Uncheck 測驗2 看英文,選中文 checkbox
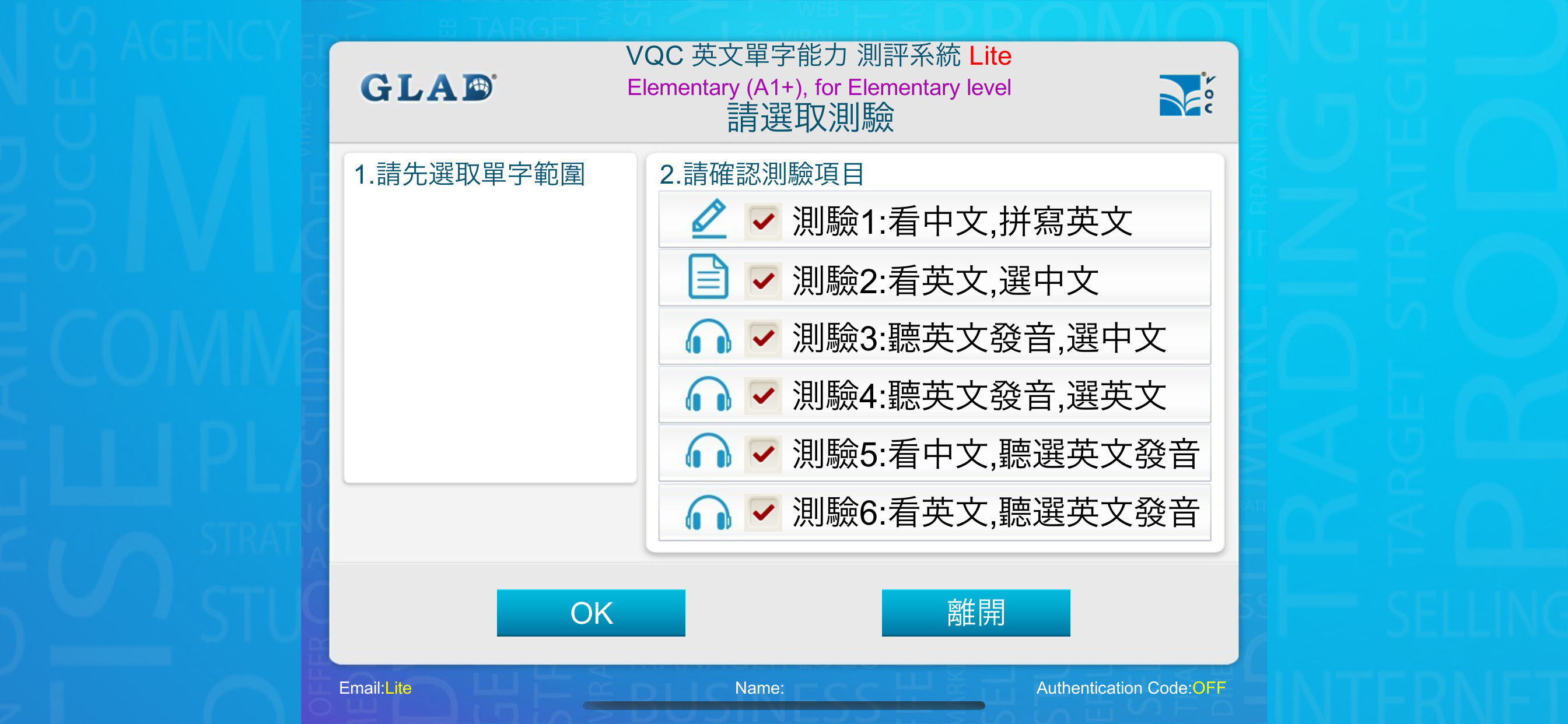 (x=762, y=280)
